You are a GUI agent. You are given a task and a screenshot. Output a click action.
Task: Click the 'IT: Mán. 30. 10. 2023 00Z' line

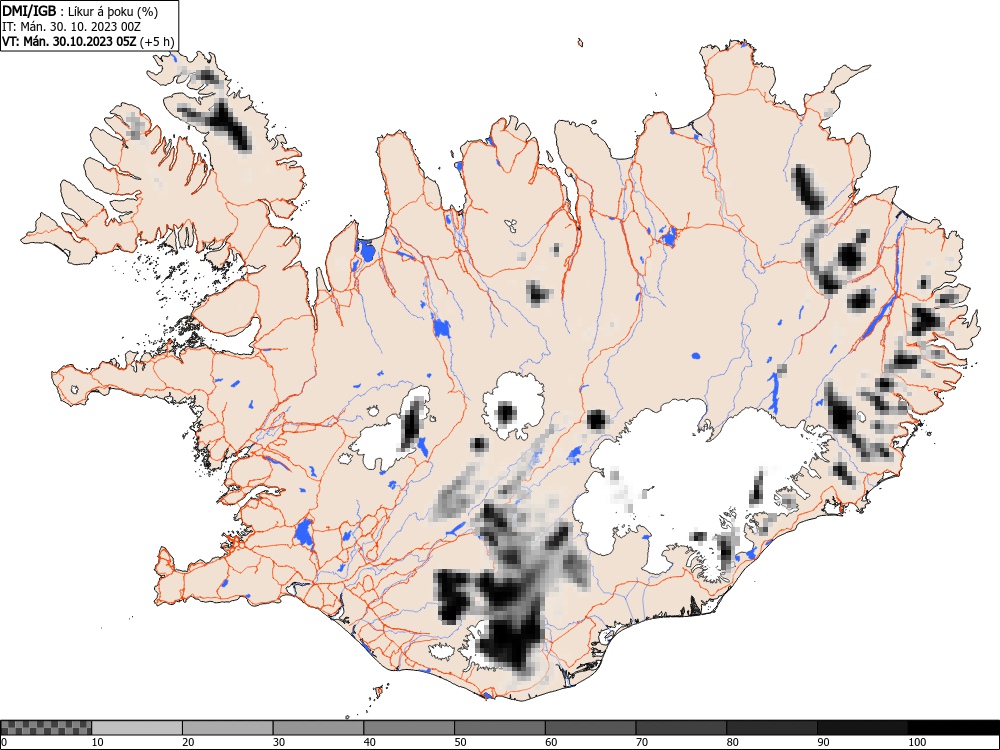tap(71, 27)
